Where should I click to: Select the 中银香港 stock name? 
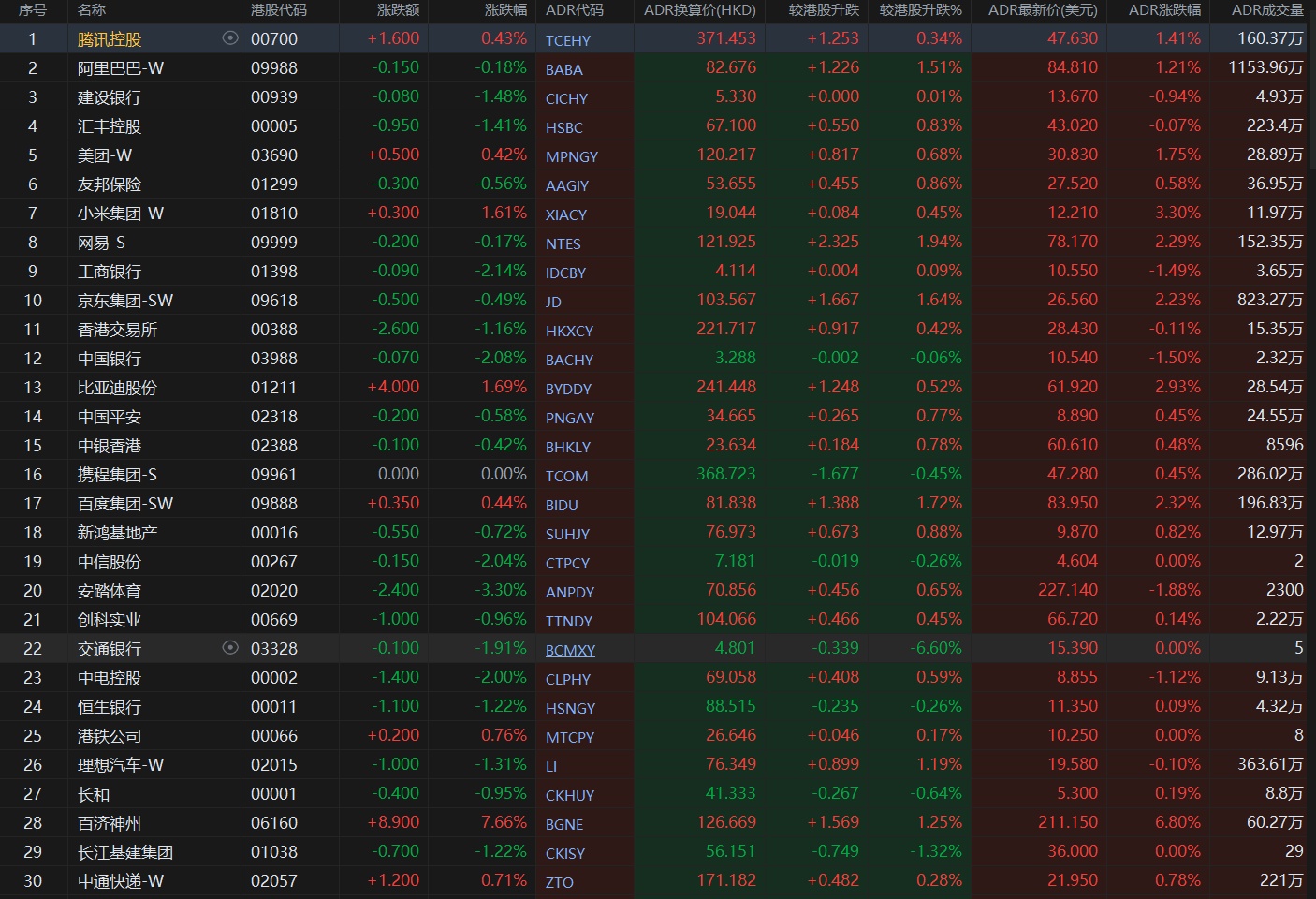coord(110,446)
